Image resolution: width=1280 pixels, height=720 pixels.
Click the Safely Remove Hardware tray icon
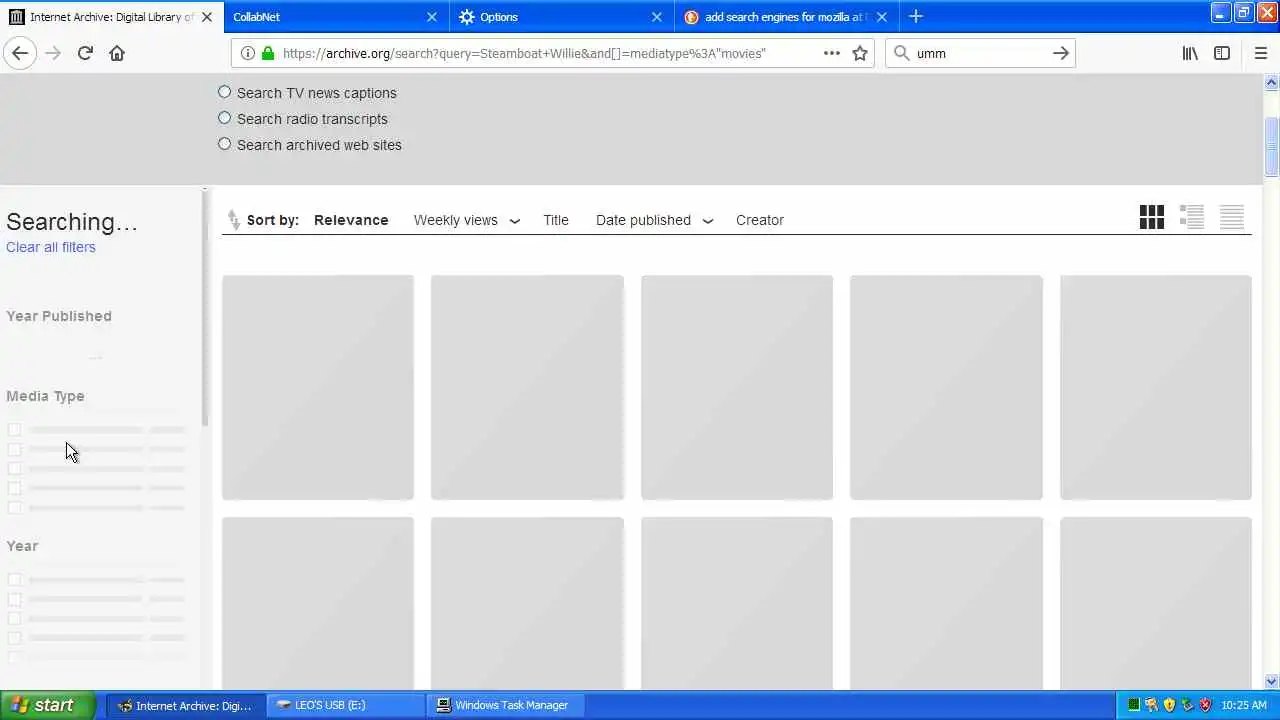click(1187, 705)
